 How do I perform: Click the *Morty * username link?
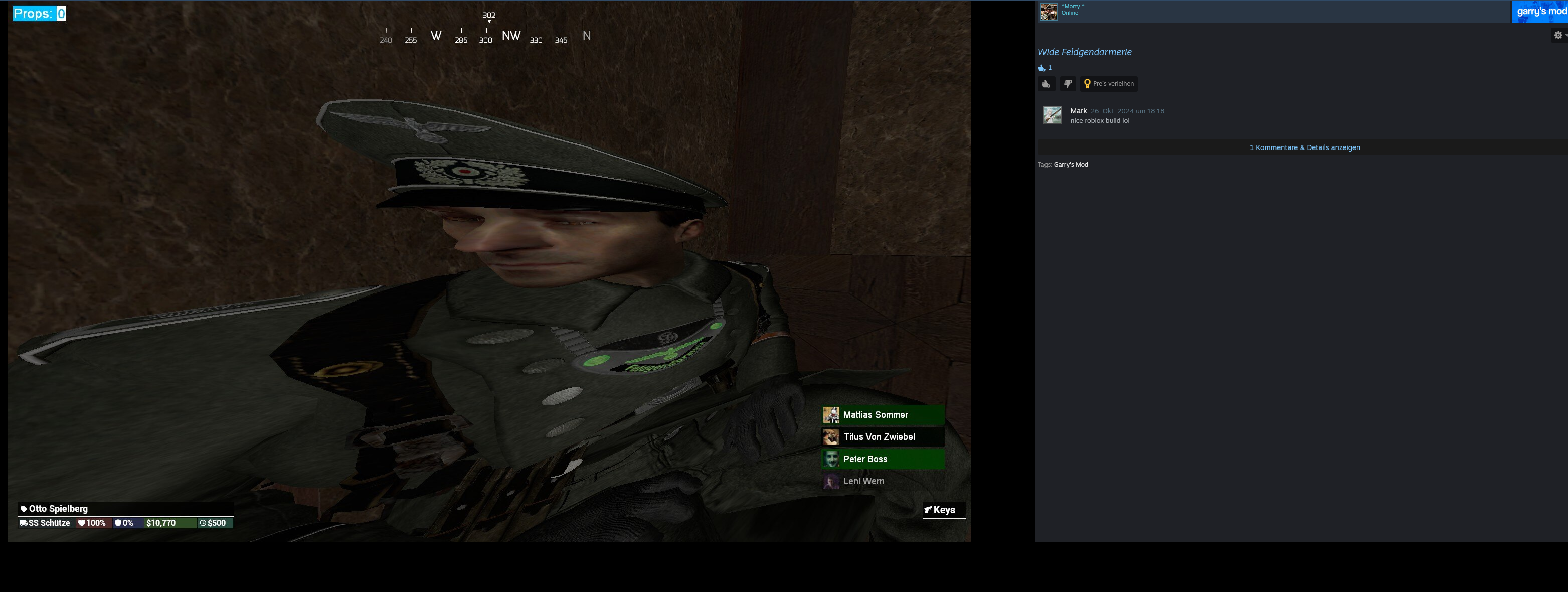pos(1073,6)
